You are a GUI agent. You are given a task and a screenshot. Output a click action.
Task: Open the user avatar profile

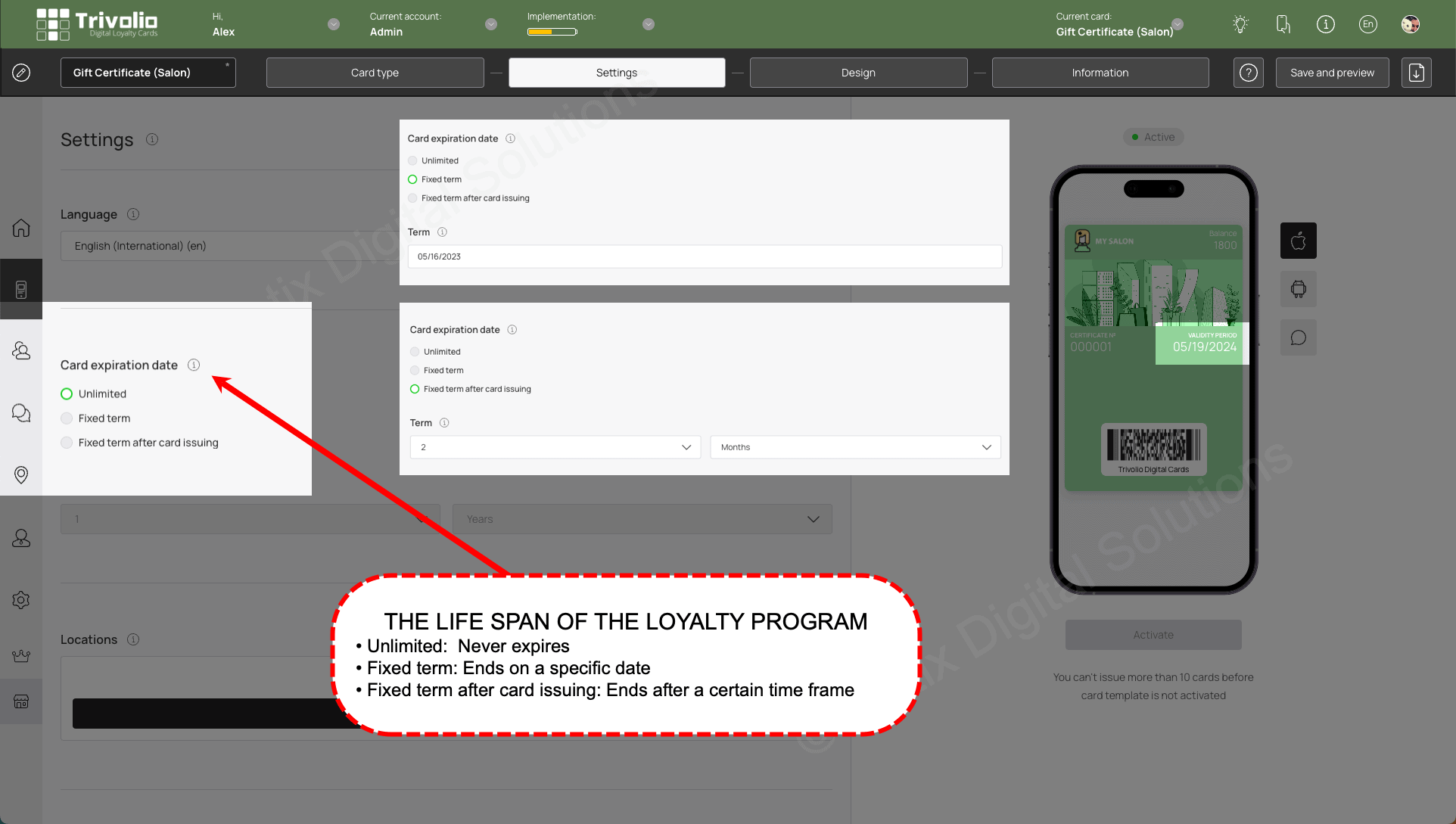click(x=1410, y=24)
